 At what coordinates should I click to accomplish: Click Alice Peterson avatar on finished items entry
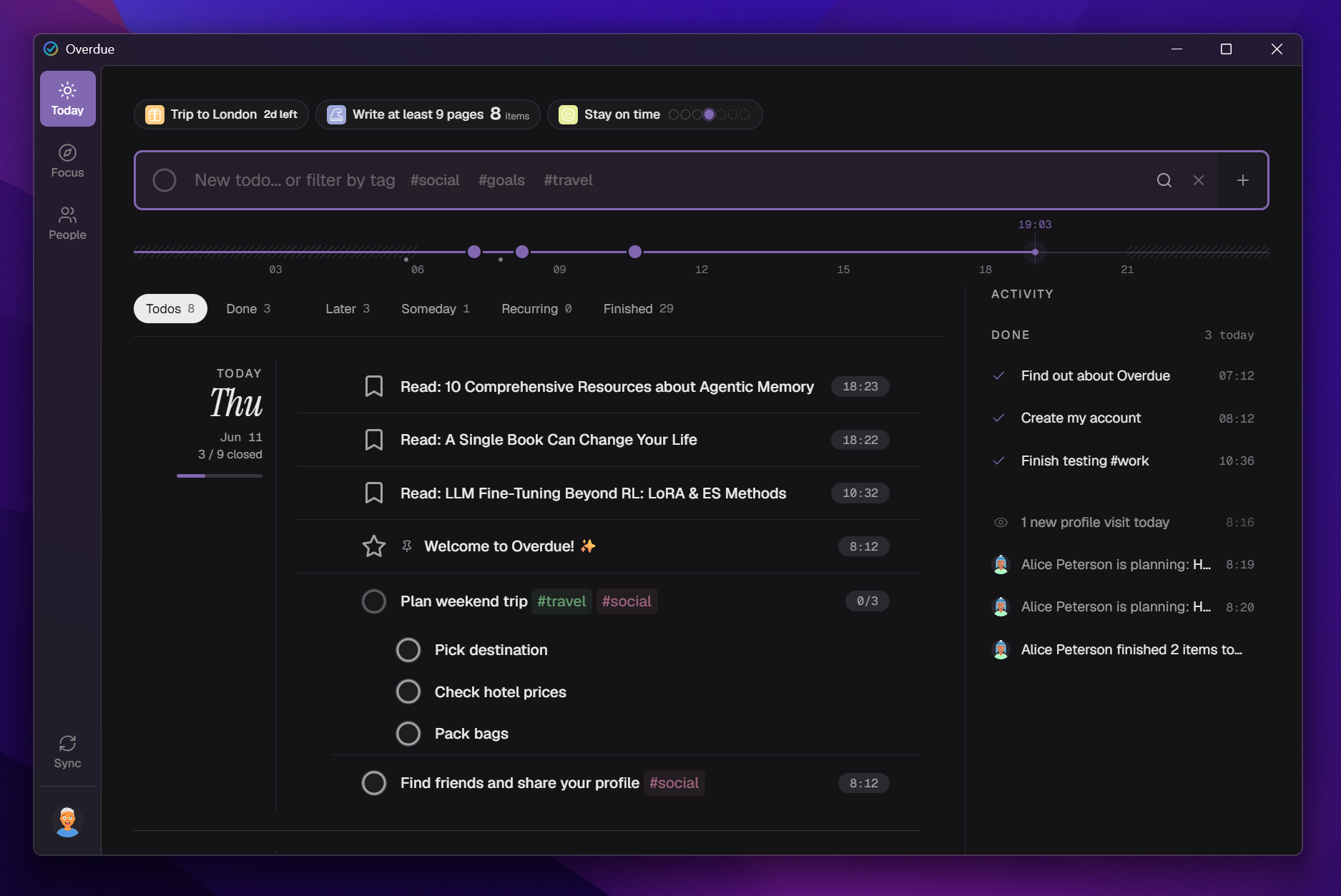[1001, 649]
